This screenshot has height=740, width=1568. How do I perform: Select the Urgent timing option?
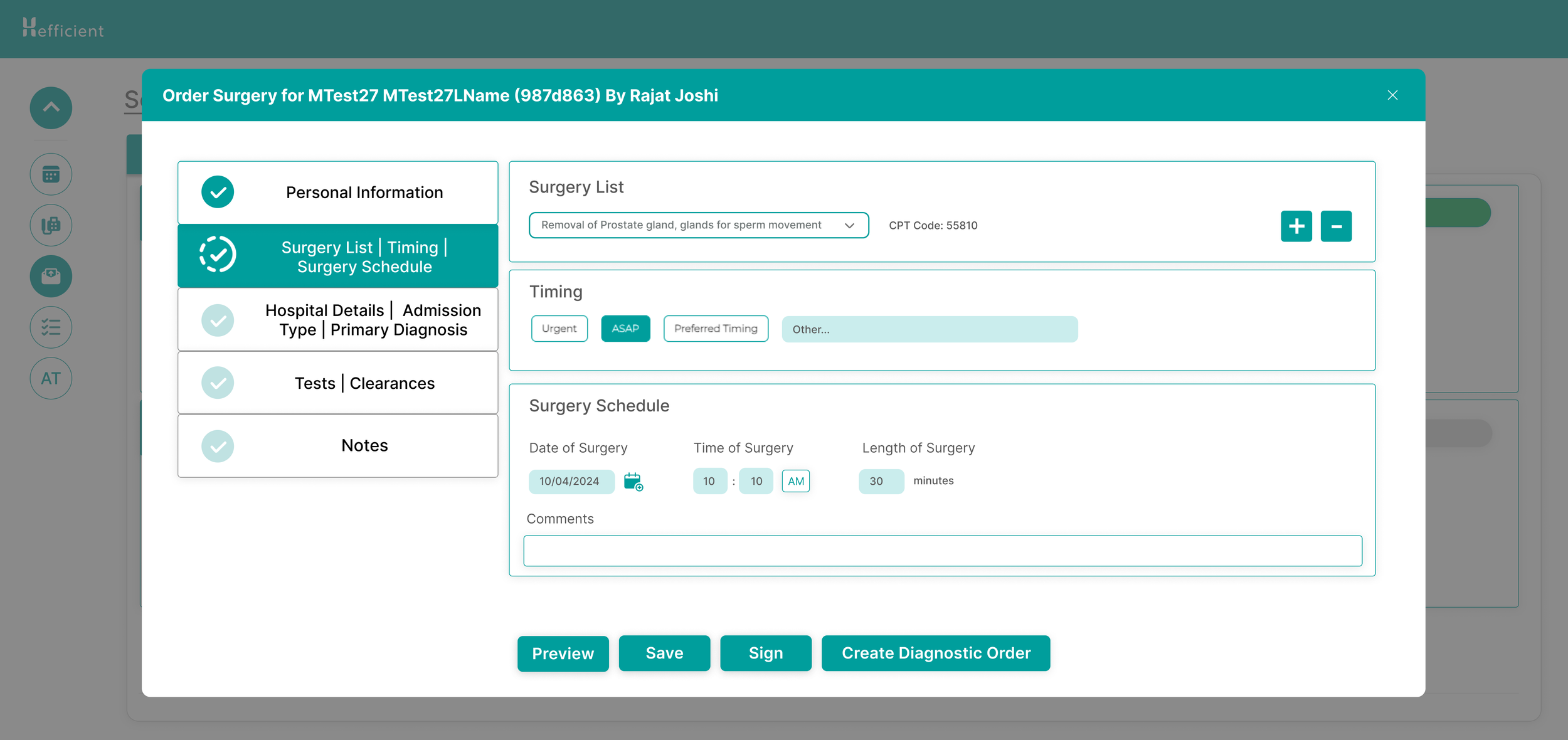pyautogui.click(x=559, y=329)
